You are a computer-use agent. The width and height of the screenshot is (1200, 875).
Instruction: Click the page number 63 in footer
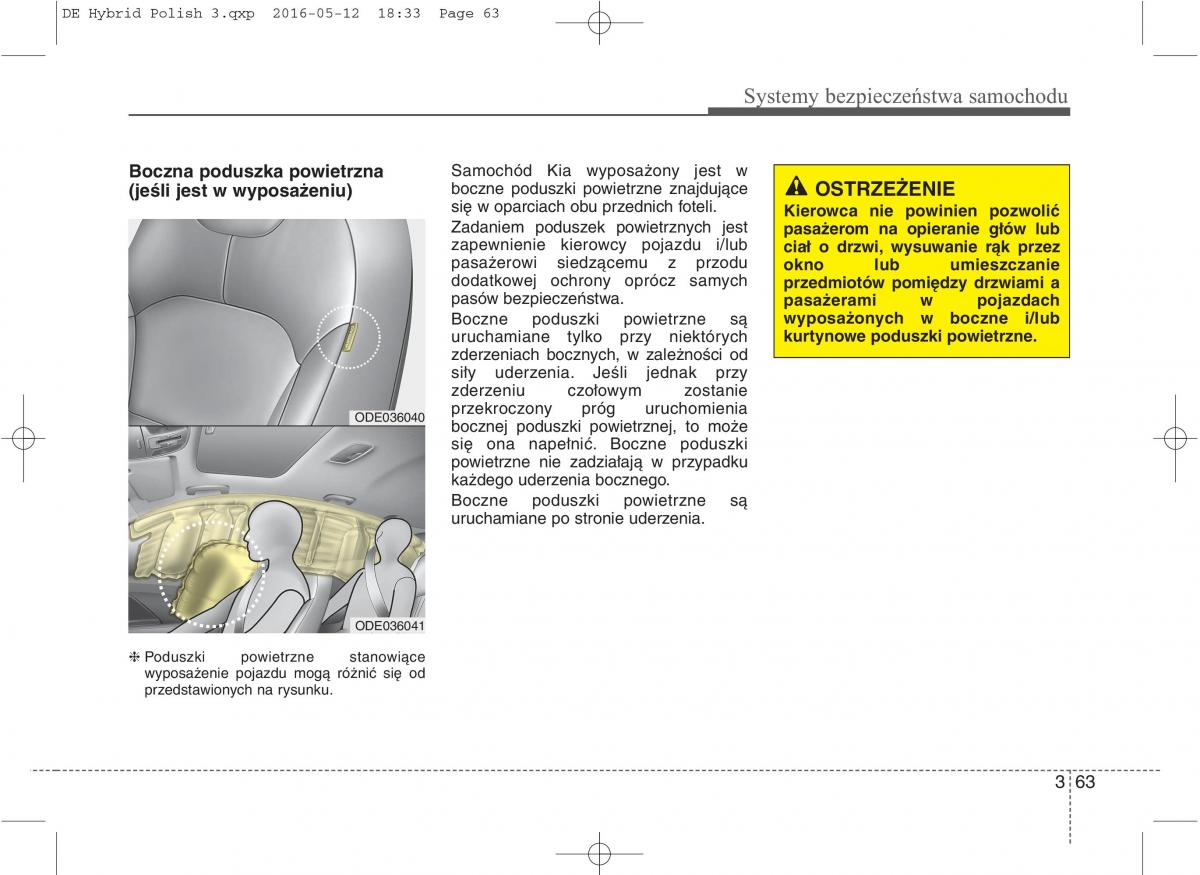(1087, 782)
